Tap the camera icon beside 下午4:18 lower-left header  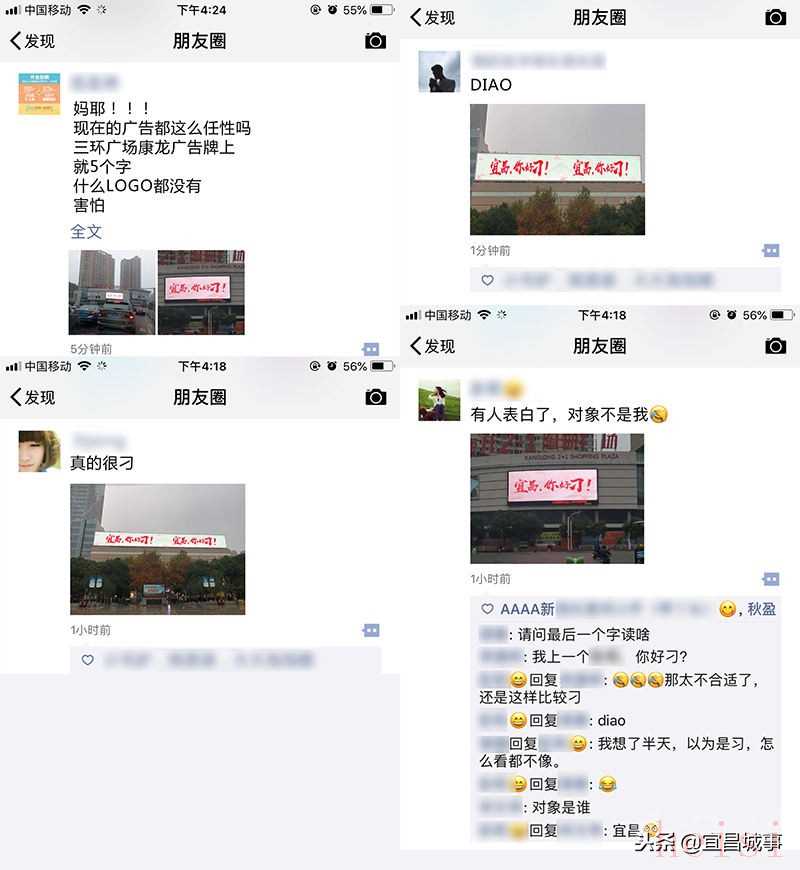(376, 397)
